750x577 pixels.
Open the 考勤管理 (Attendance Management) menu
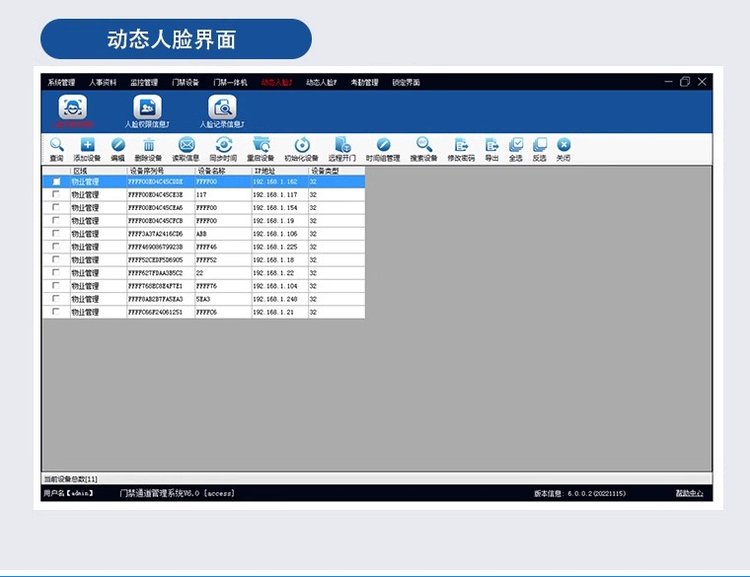coord(364,82)
